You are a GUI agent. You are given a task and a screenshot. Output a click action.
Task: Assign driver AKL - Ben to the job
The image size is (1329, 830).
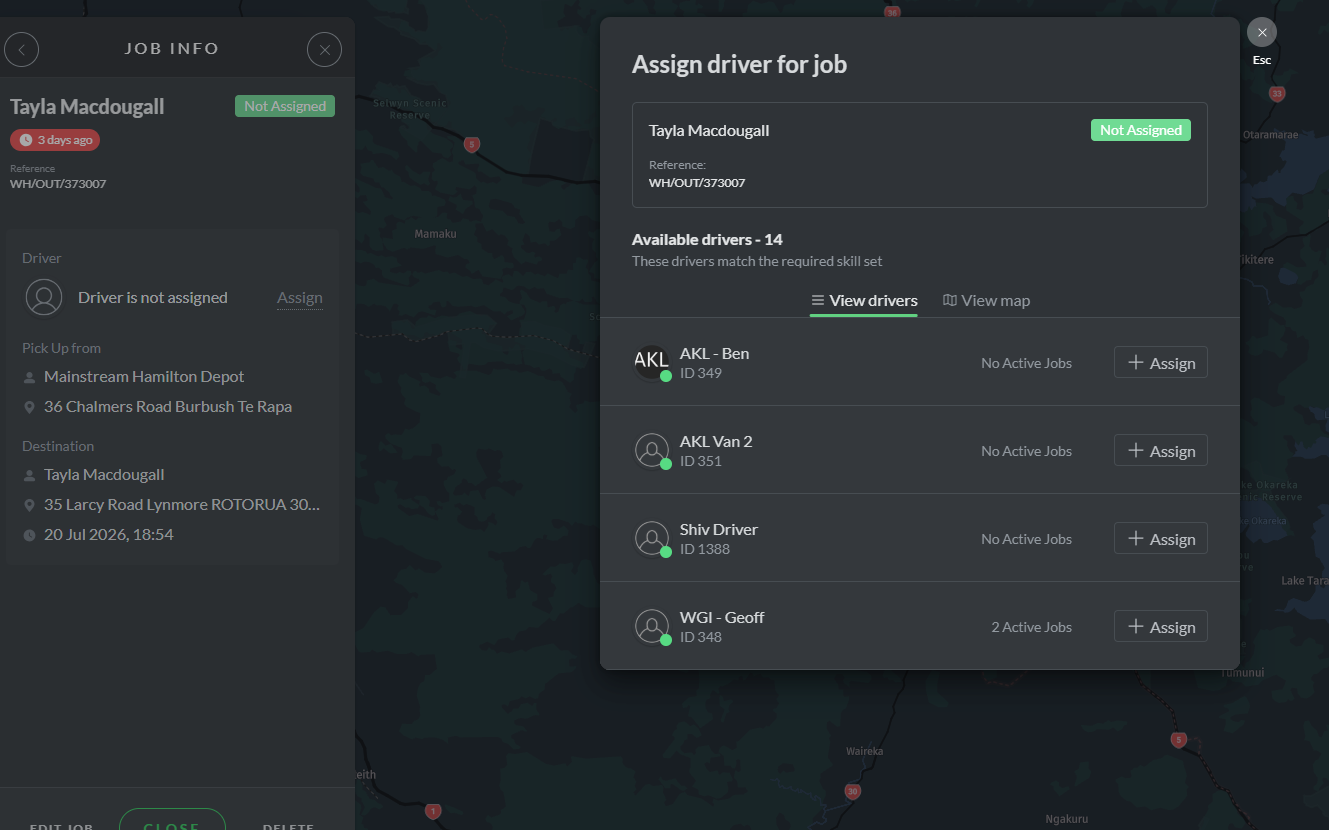(1161, 363)
